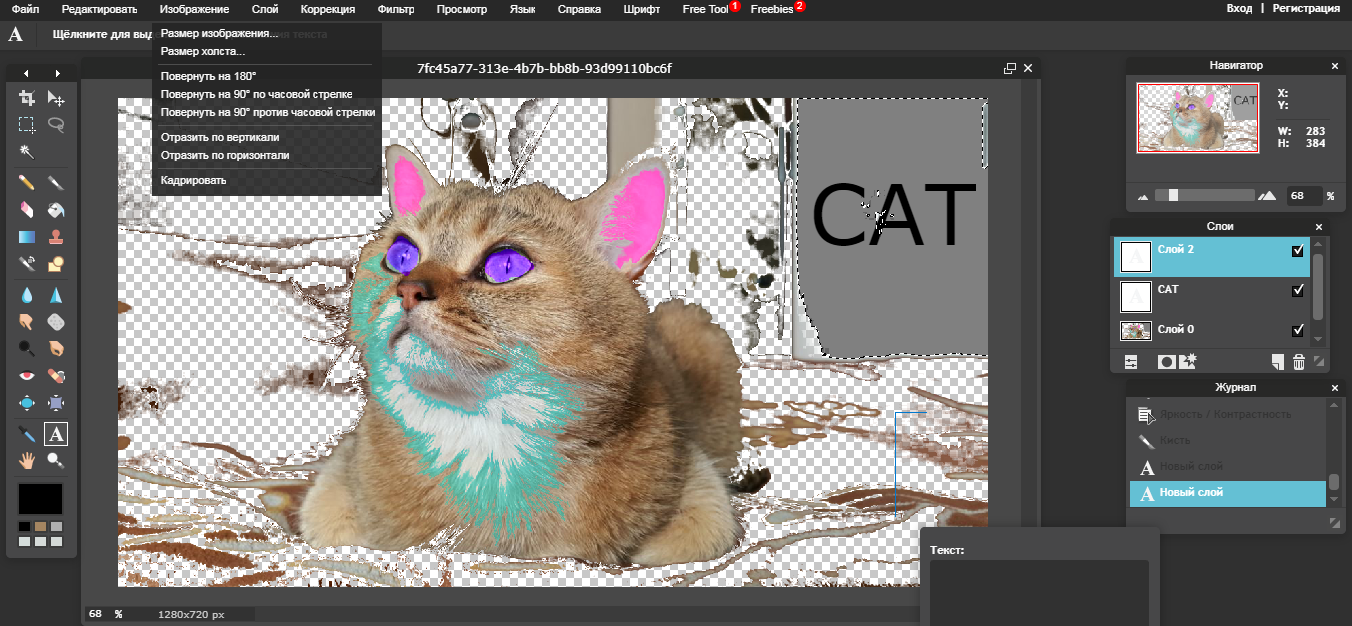Open the Фильтр menu

(x=395, y=9)
